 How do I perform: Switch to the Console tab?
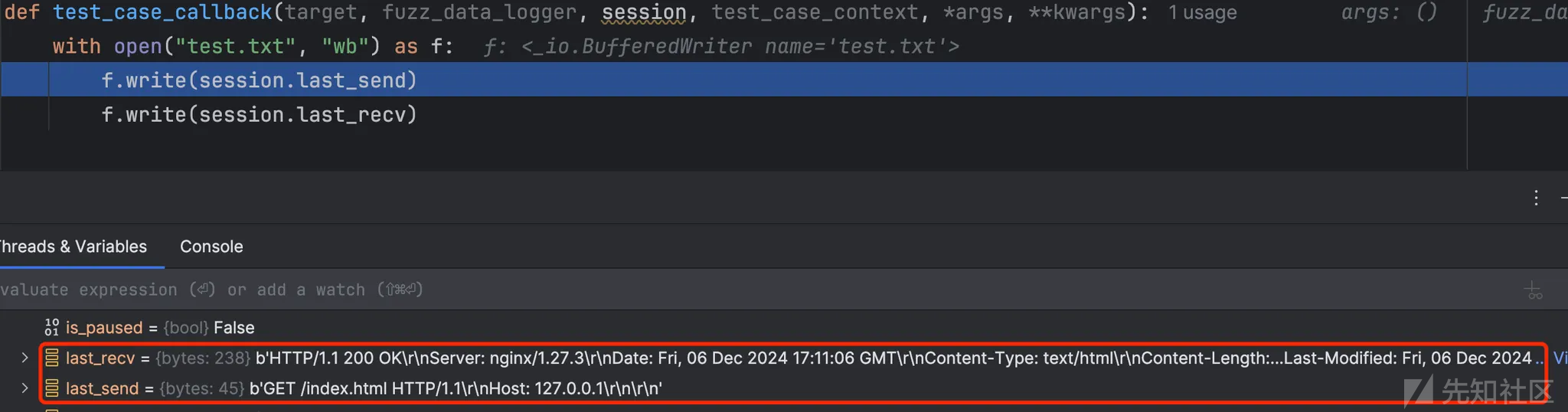211,247
